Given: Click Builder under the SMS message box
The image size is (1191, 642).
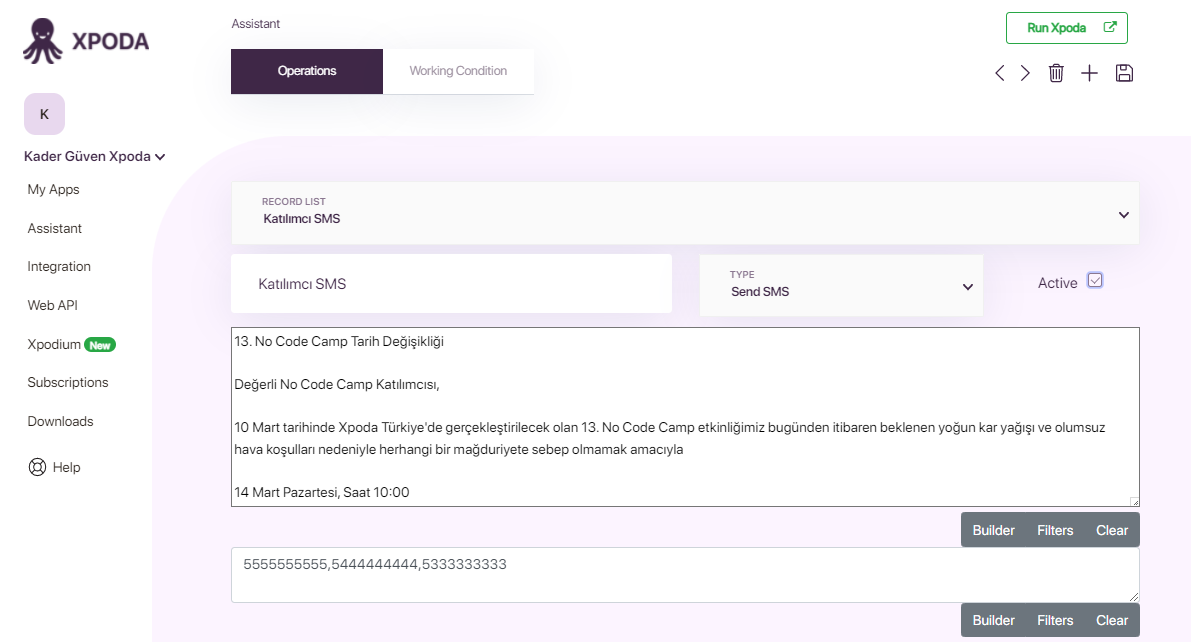Looking at the screenshot, I should tap(994, 530).
